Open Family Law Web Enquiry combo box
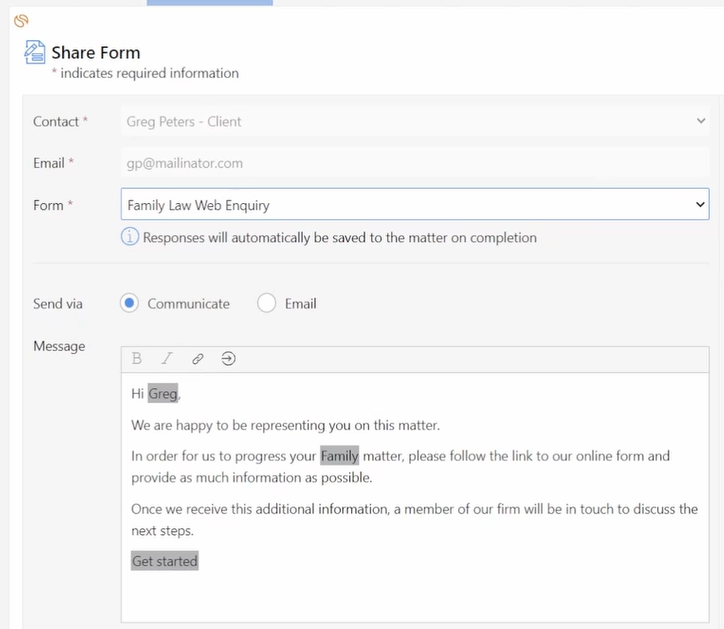 [x=415, y=204]
